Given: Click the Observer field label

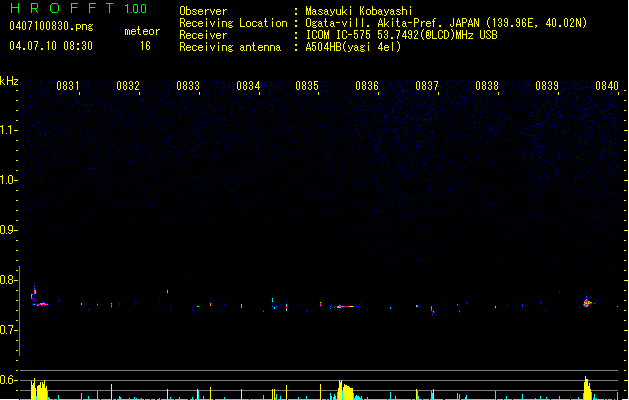Looking at the screenshot, I should [203, 11].
